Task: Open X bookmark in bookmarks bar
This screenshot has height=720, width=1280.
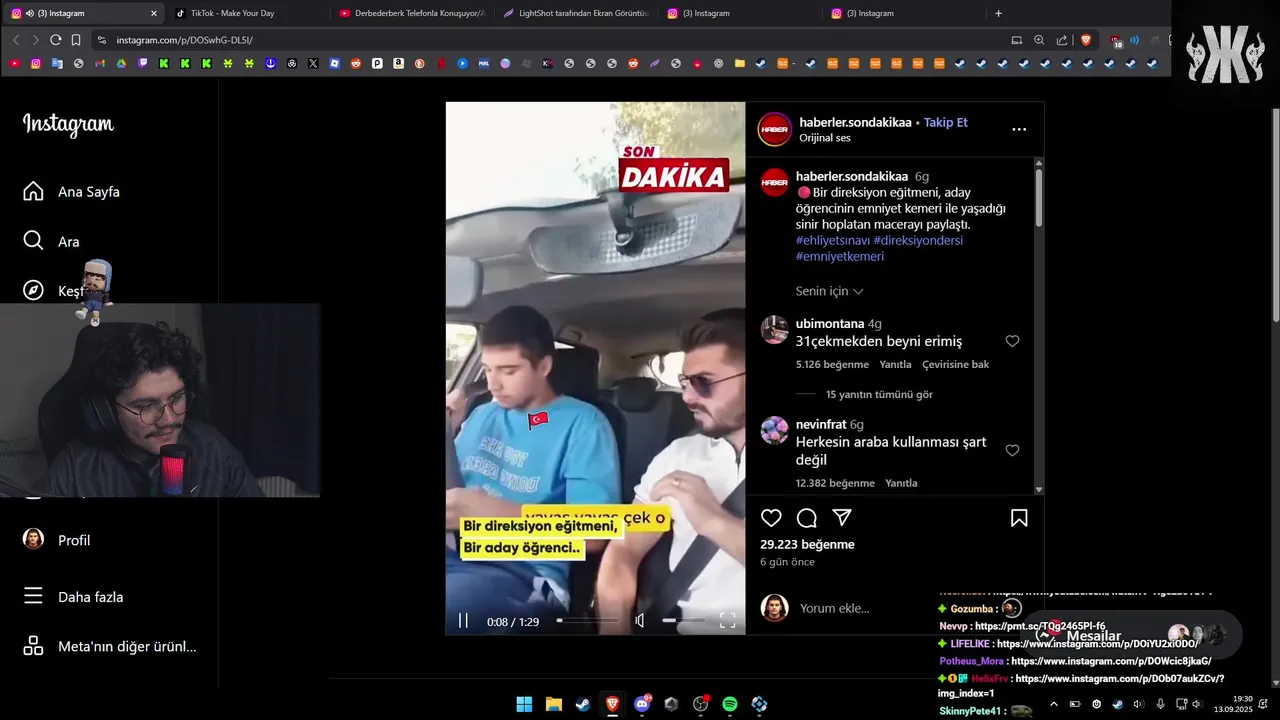Action: [x=313, y=63]
